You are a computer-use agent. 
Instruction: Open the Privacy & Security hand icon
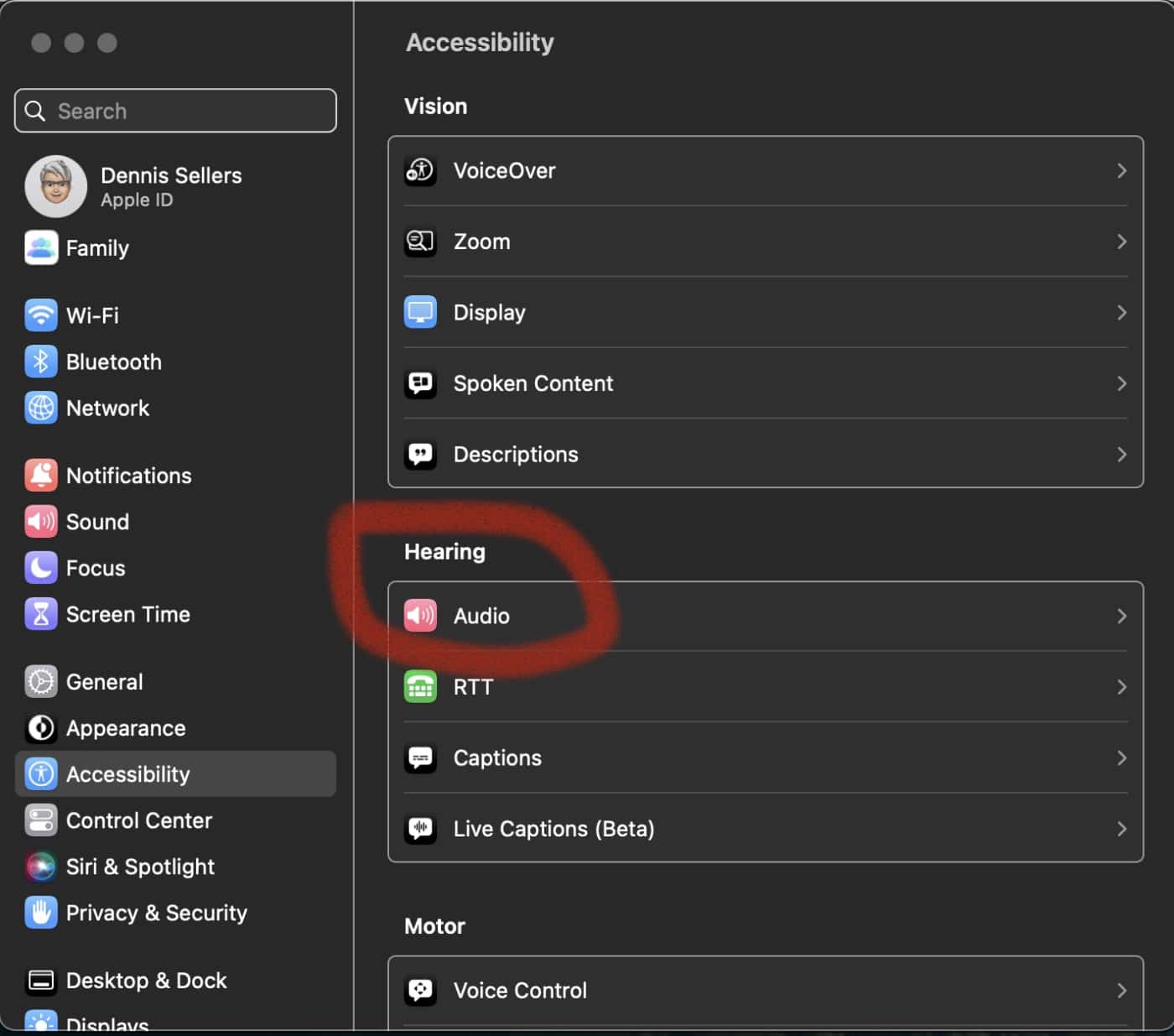coord(41,912)
